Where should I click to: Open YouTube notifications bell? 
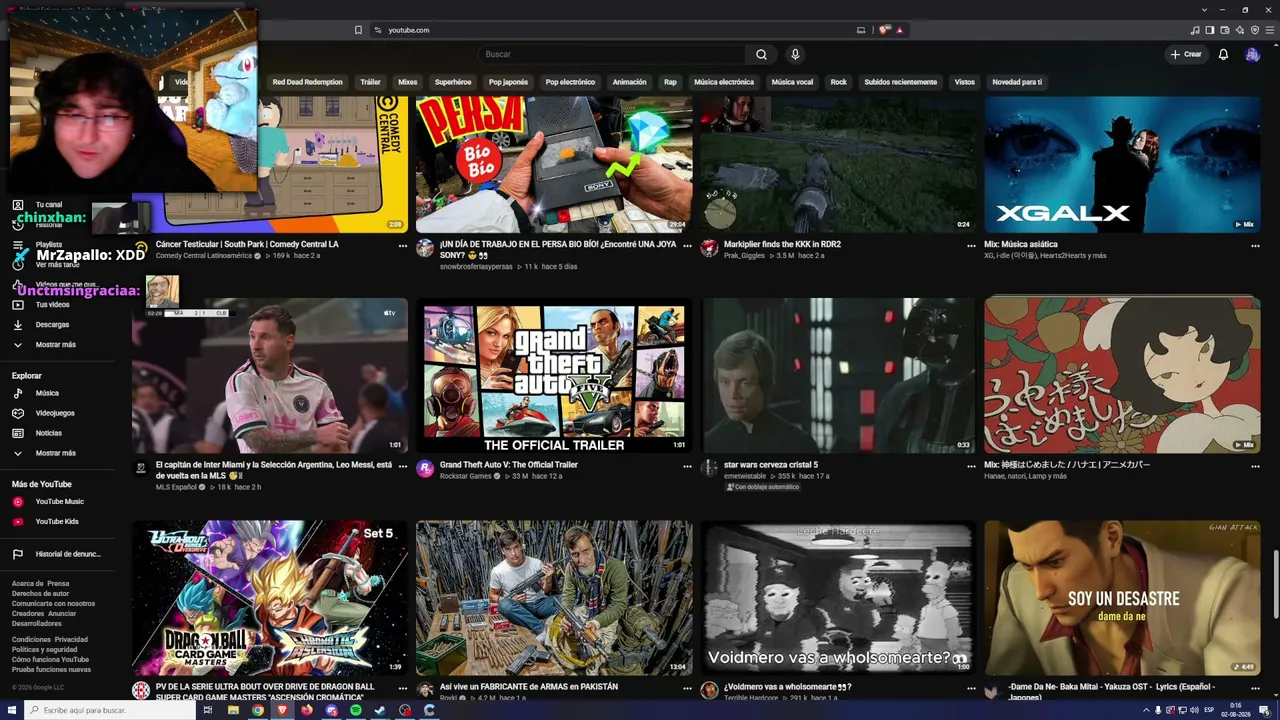coord(1223,54)
